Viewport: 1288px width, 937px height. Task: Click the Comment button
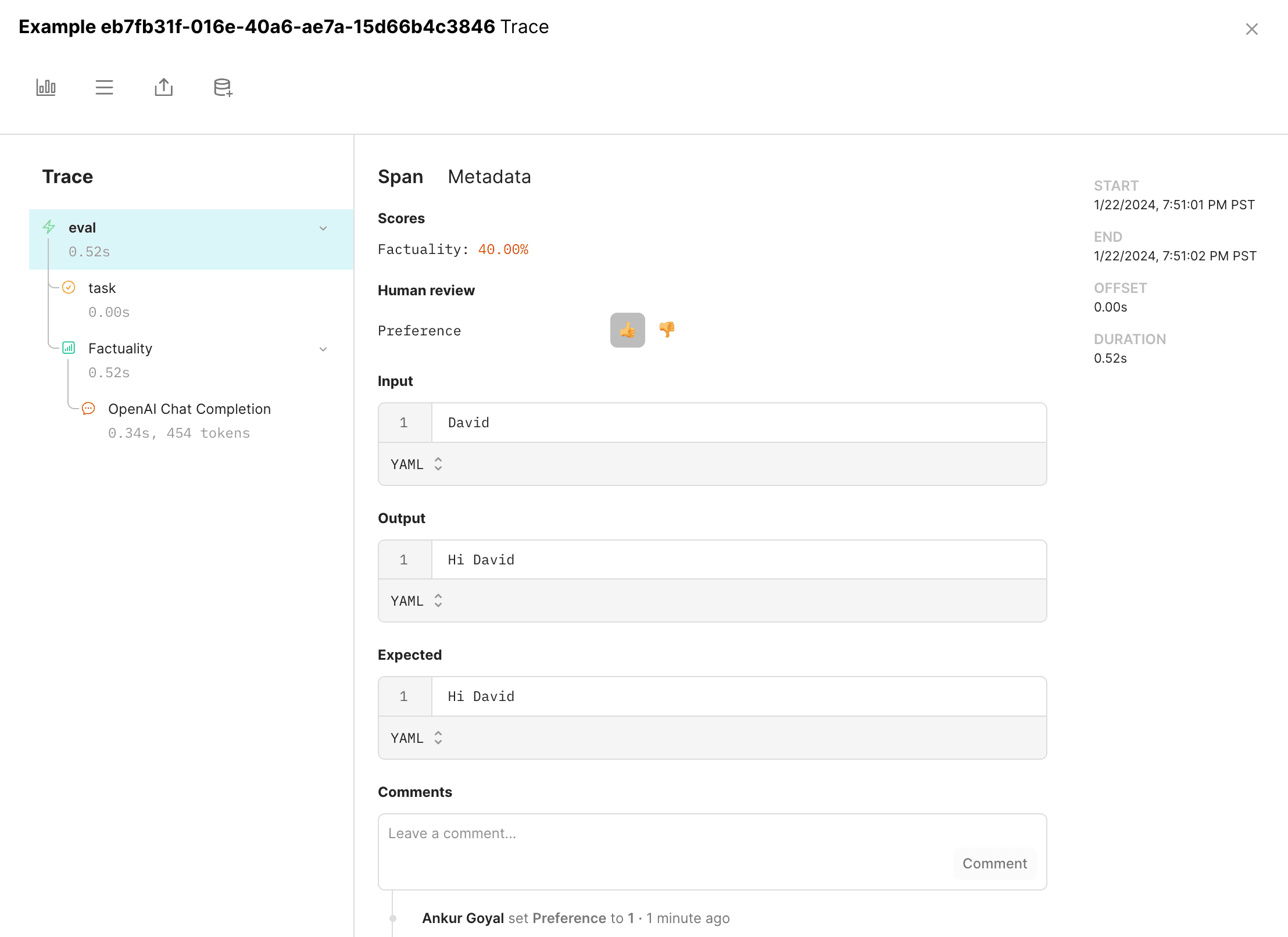click(994, 864)
